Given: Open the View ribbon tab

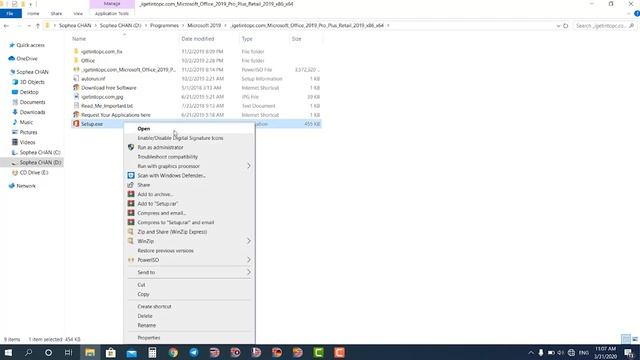Looking at the screenshot, I should tap(78, 13).
